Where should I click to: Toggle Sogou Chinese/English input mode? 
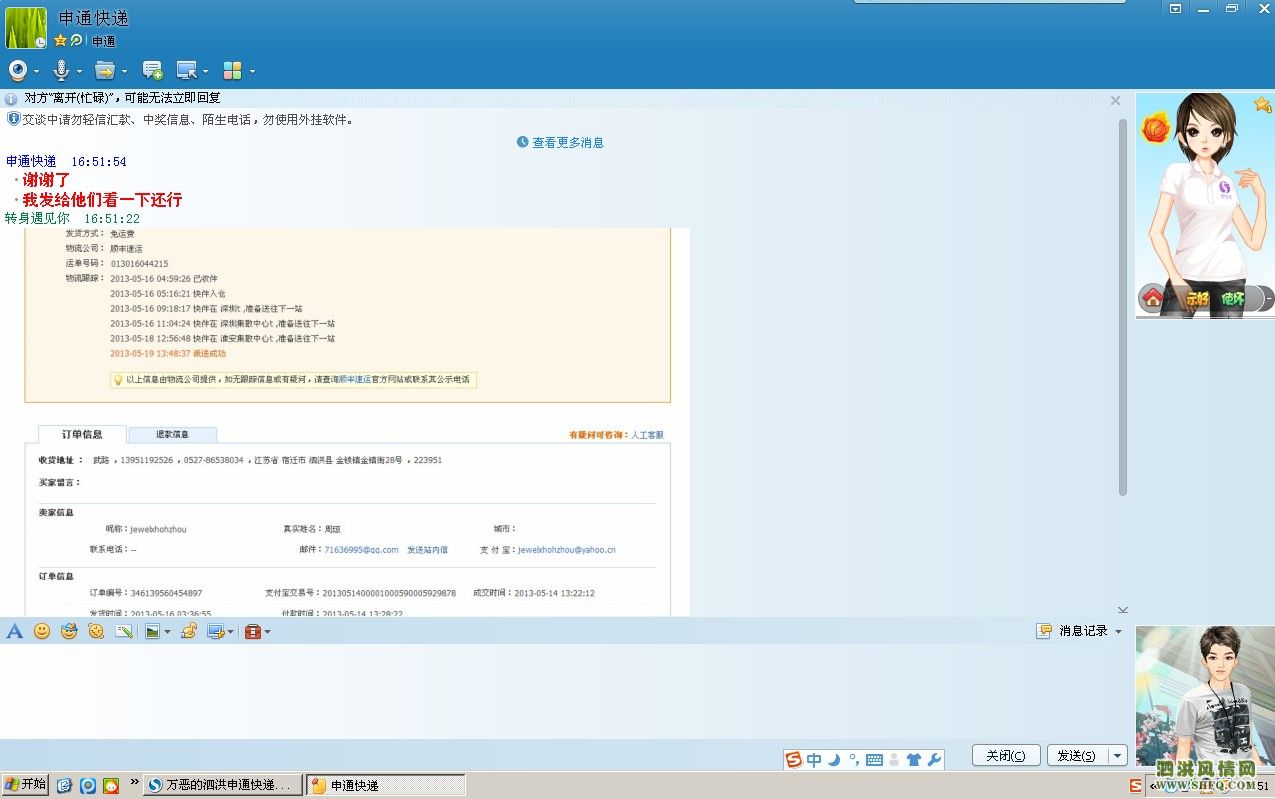(814, 760)
